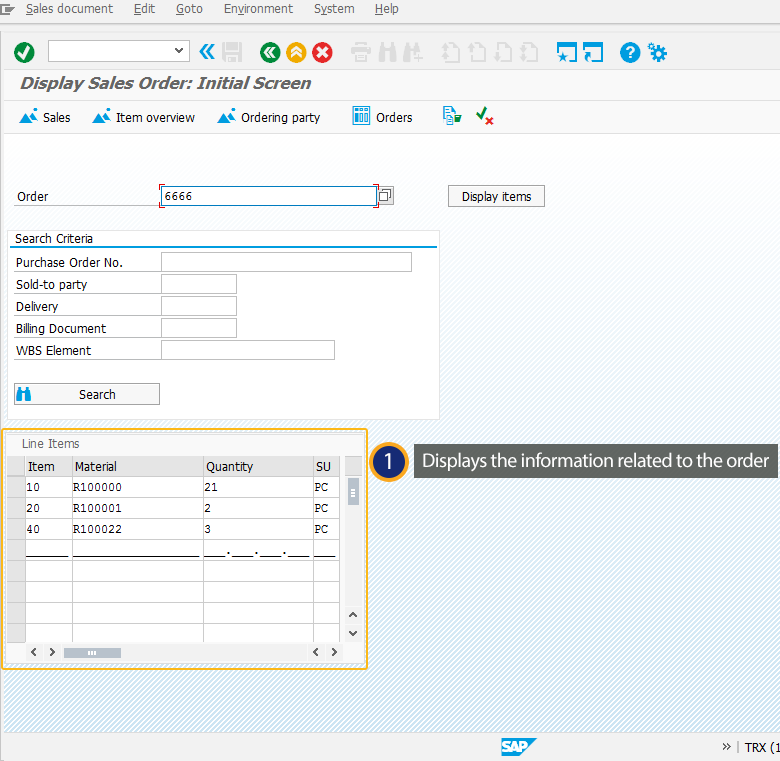
Task: Click the Purchase Order No. field
Action: point(286,262)
